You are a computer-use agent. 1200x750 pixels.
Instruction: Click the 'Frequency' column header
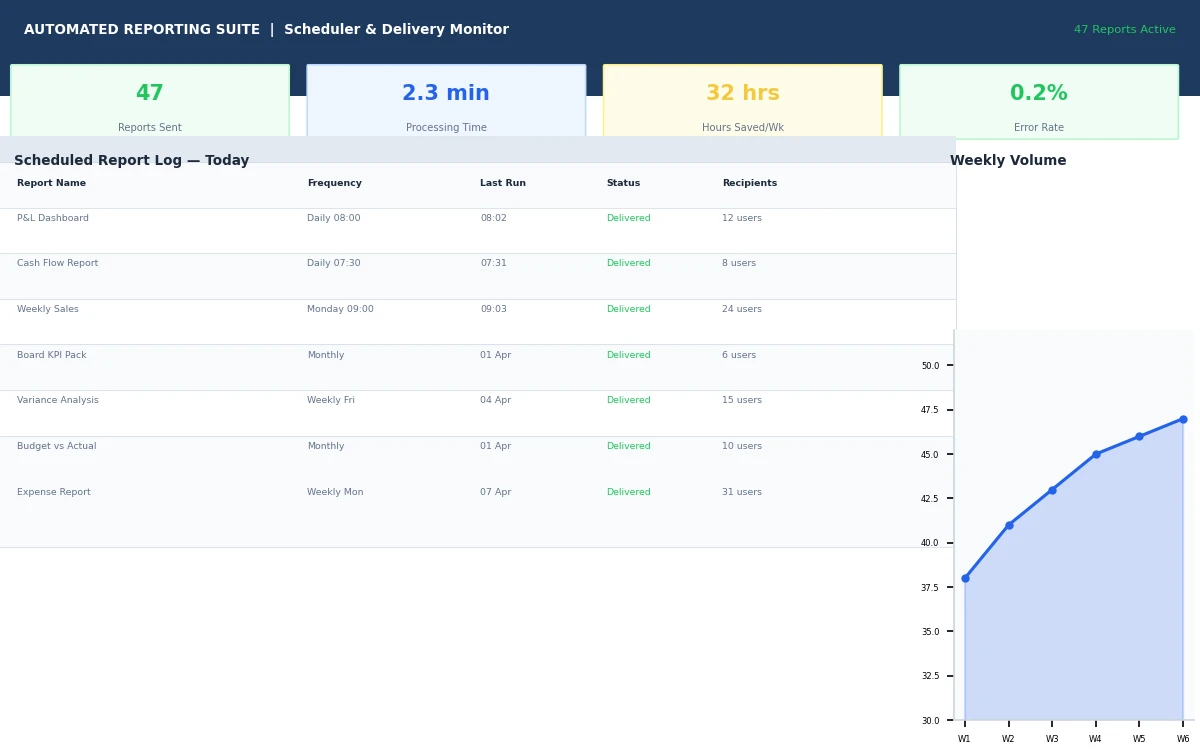[334, 184]
